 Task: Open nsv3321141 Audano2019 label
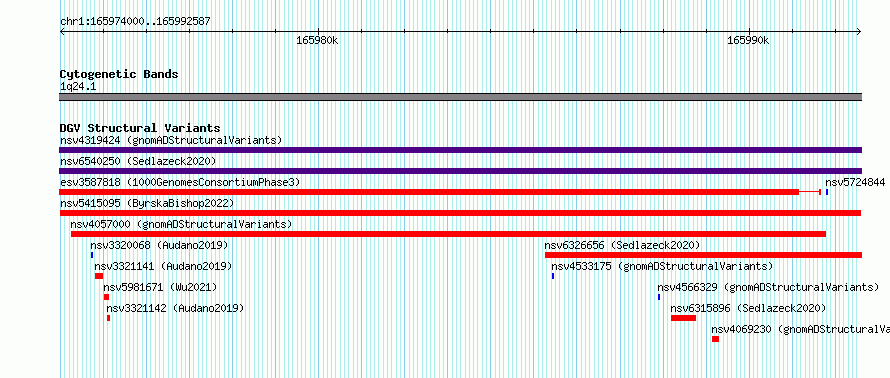163,266
